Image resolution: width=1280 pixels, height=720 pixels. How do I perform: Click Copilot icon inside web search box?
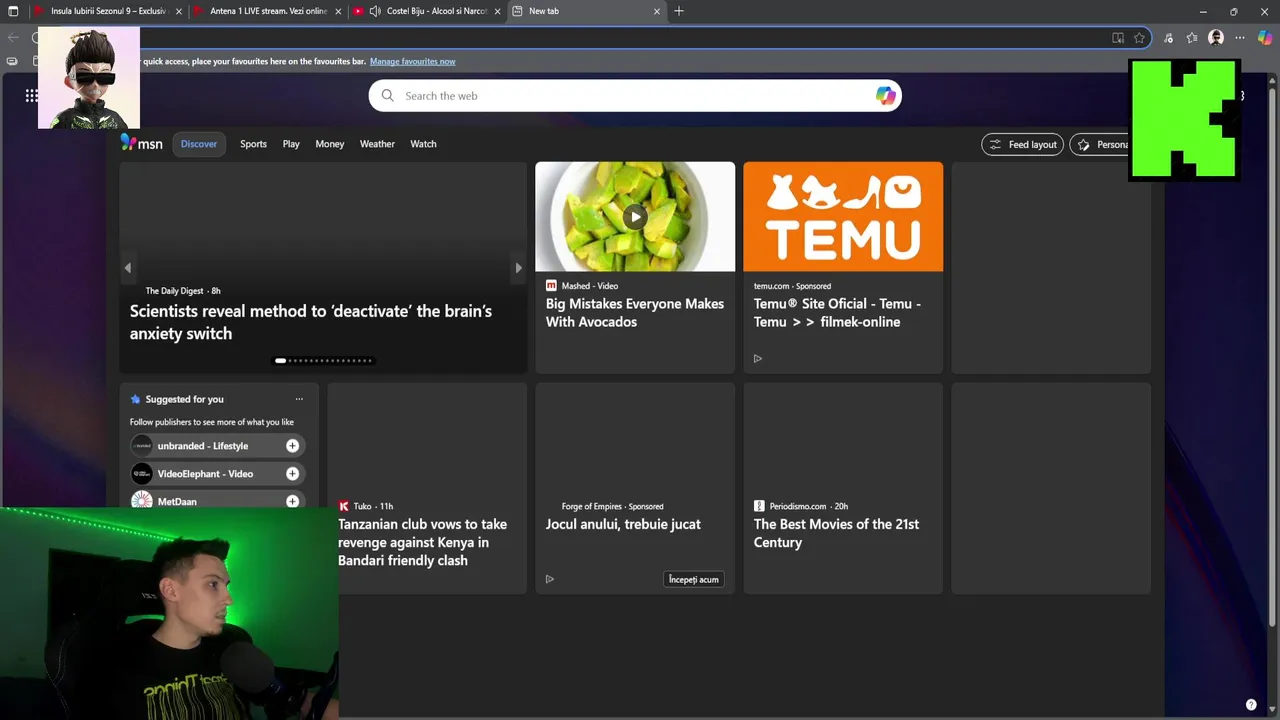(885, 96)
